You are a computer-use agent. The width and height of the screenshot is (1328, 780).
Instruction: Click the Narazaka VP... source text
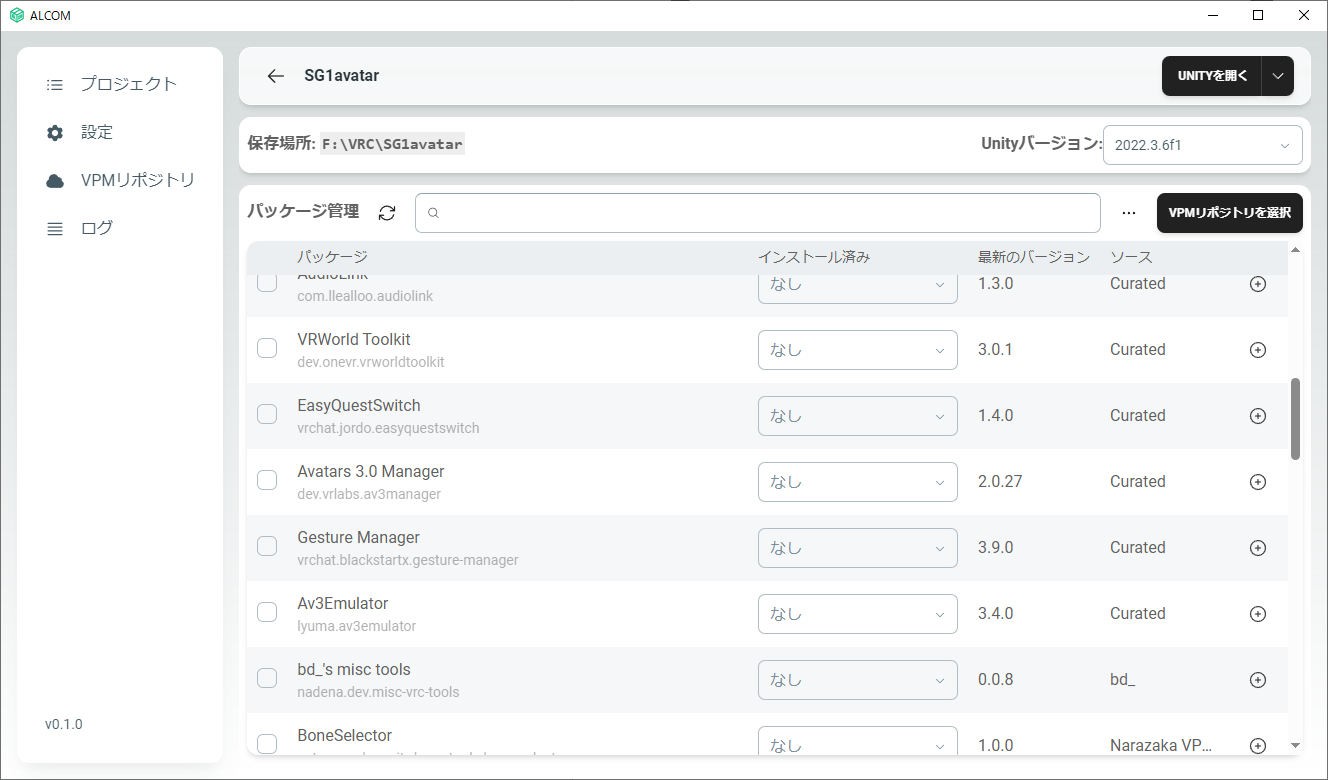click(1162, 746)
